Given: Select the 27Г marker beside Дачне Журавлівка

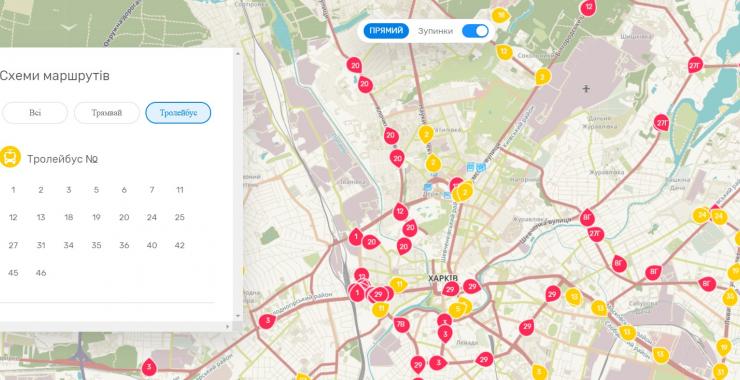Looking at the screenshot, I should click(662, 123).
